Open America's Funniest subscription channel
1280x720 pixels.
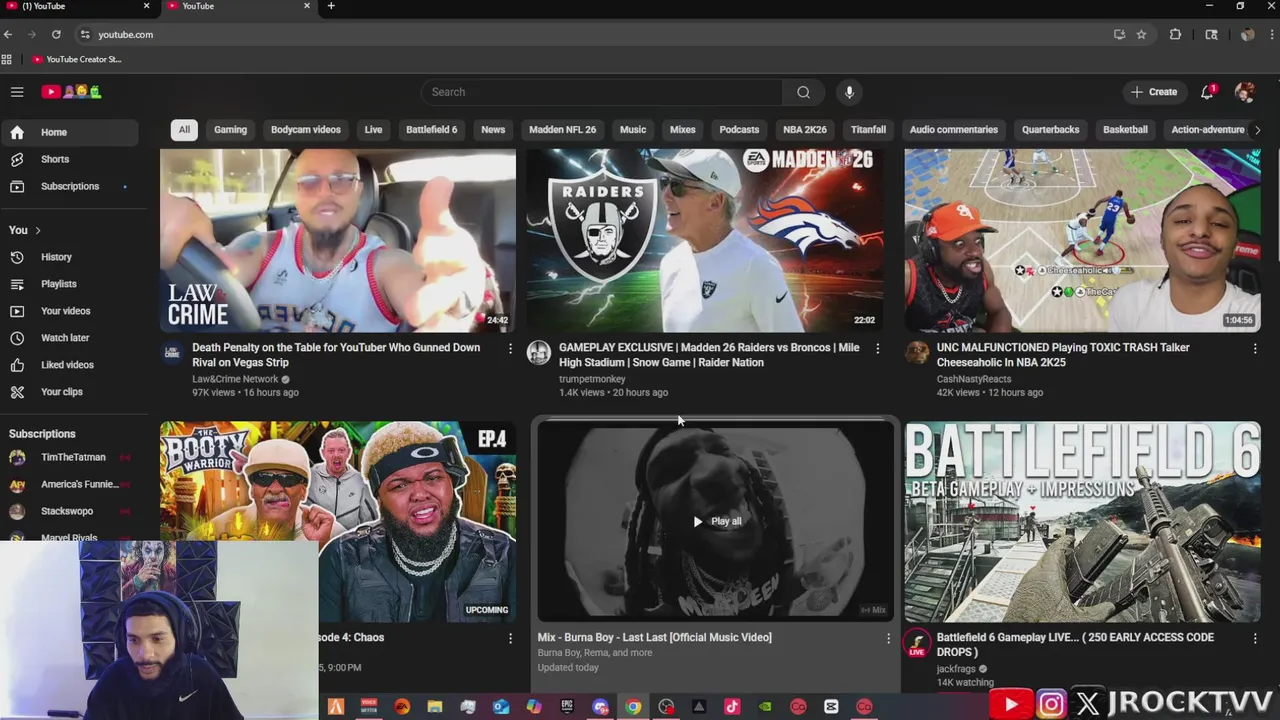[69, 484]
